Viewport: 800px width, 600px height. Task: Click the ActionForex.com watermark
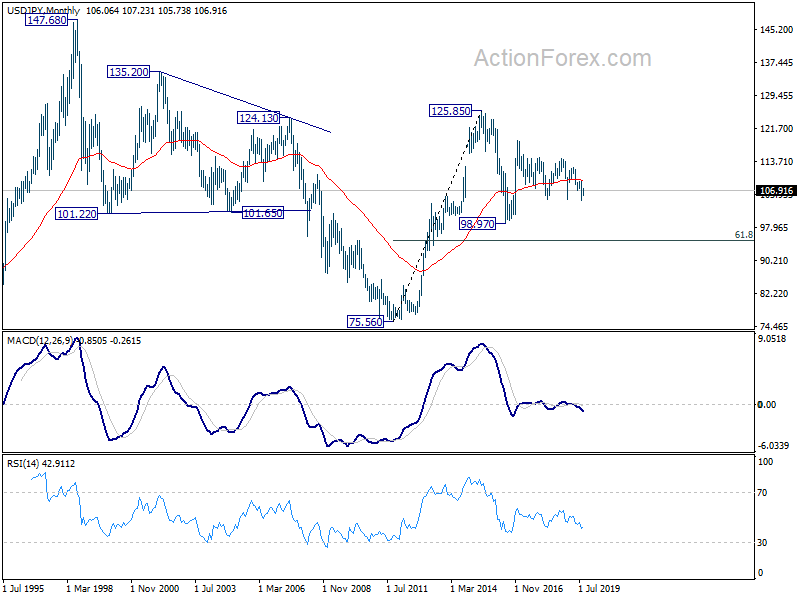[562, 58]
